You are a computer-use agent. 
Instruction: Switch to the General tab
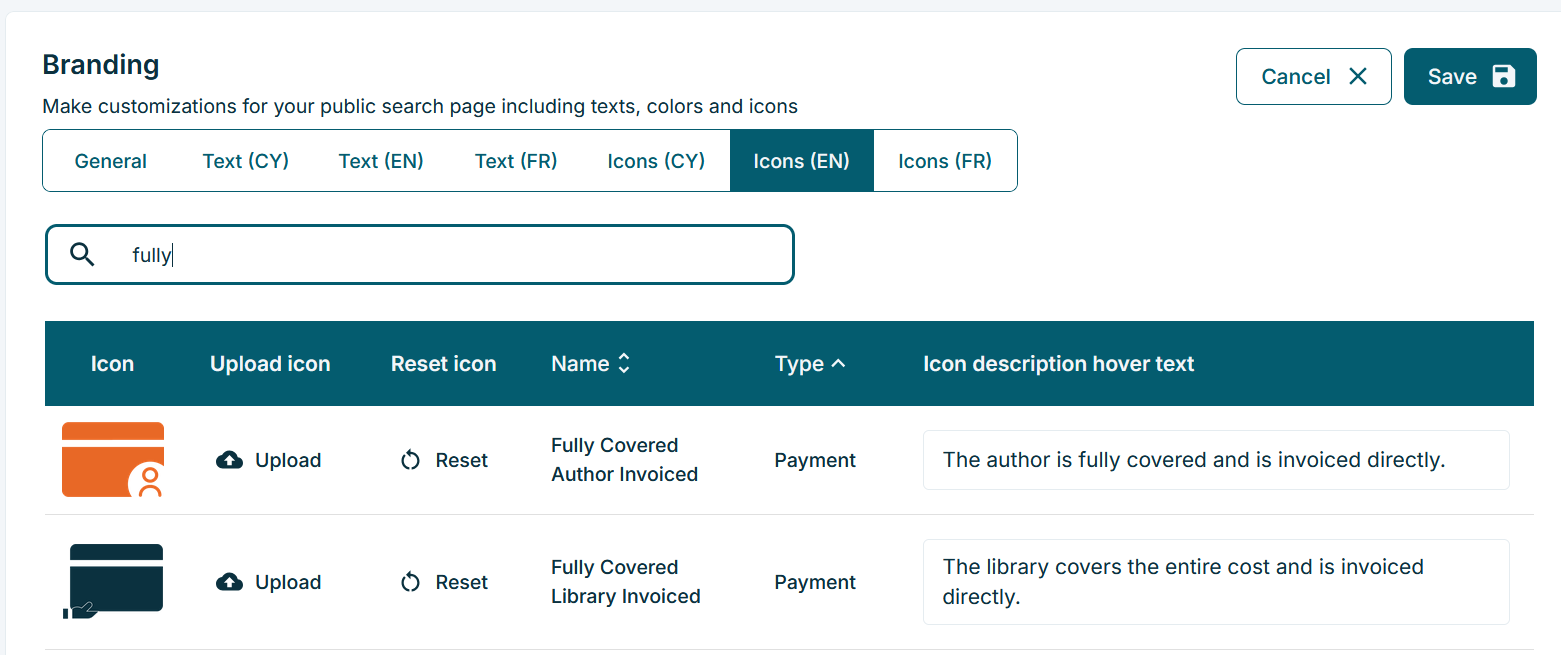[111, 161]
